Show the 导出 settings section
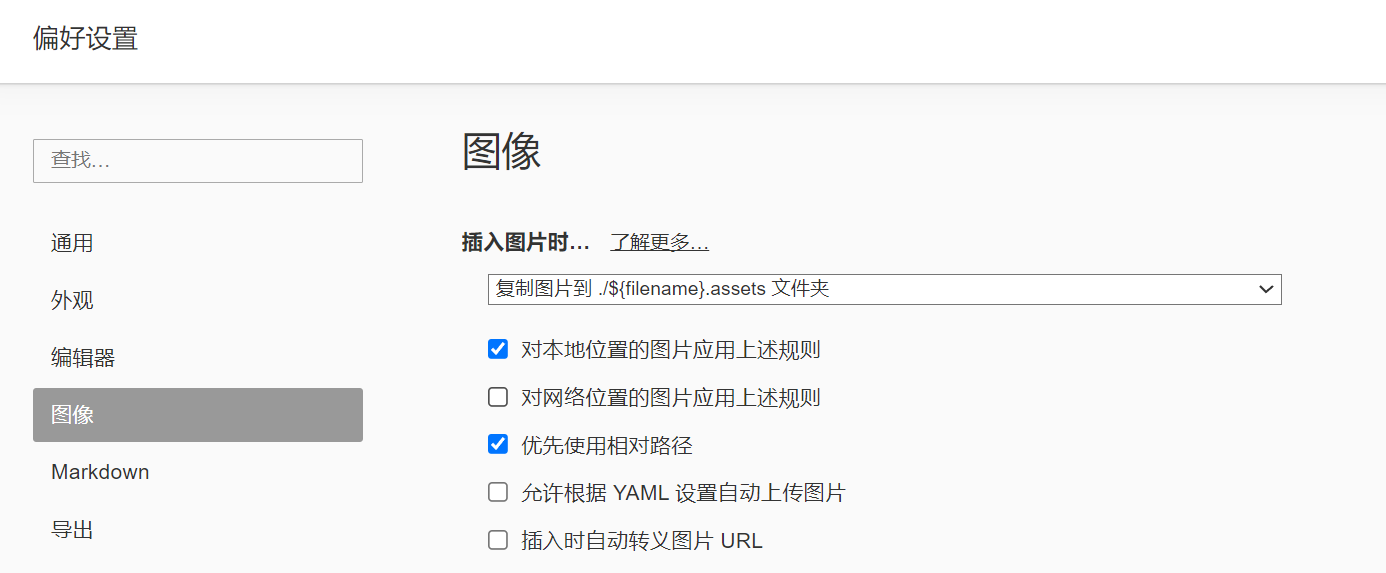Viewport: 1386px width, 573px height. 72,529
